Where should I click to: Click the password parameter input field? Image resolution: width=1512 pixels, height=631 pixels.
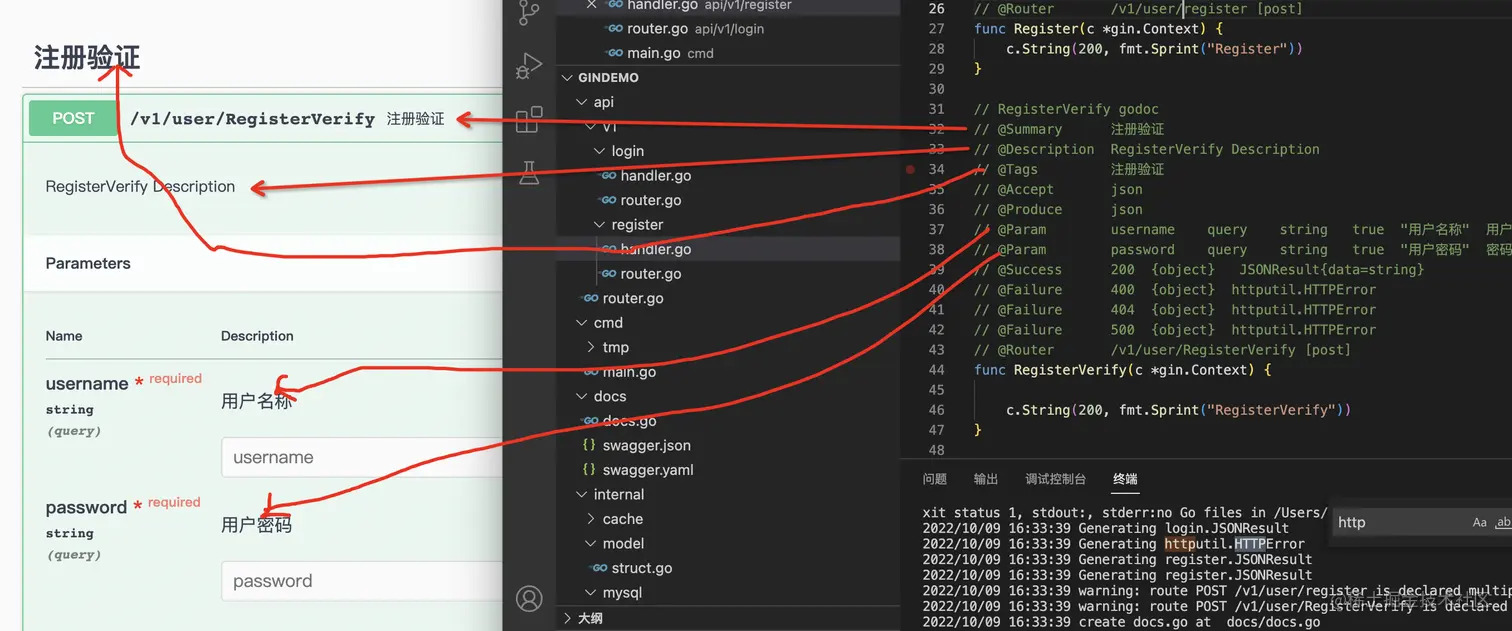click(361, 581)
